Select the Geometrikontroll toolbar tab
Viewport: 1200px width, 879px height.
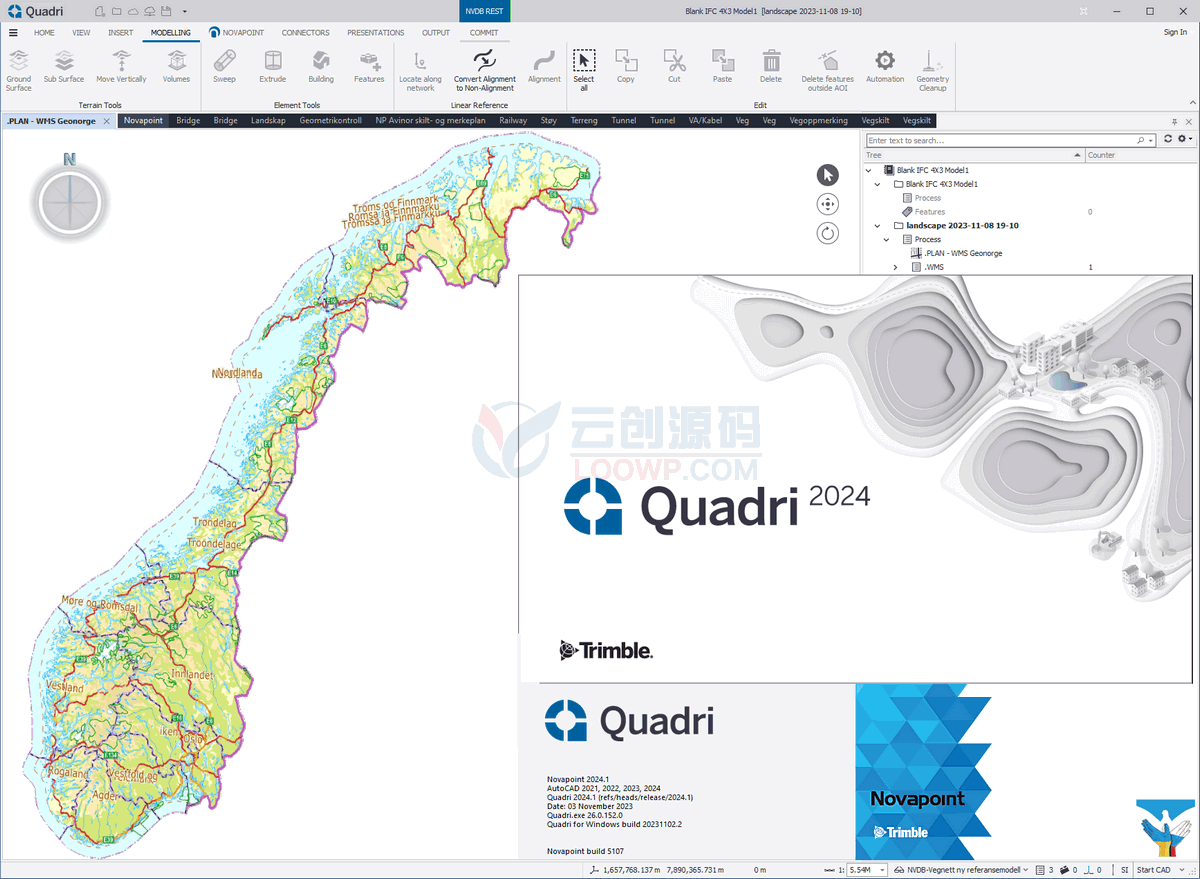point(331,121)
